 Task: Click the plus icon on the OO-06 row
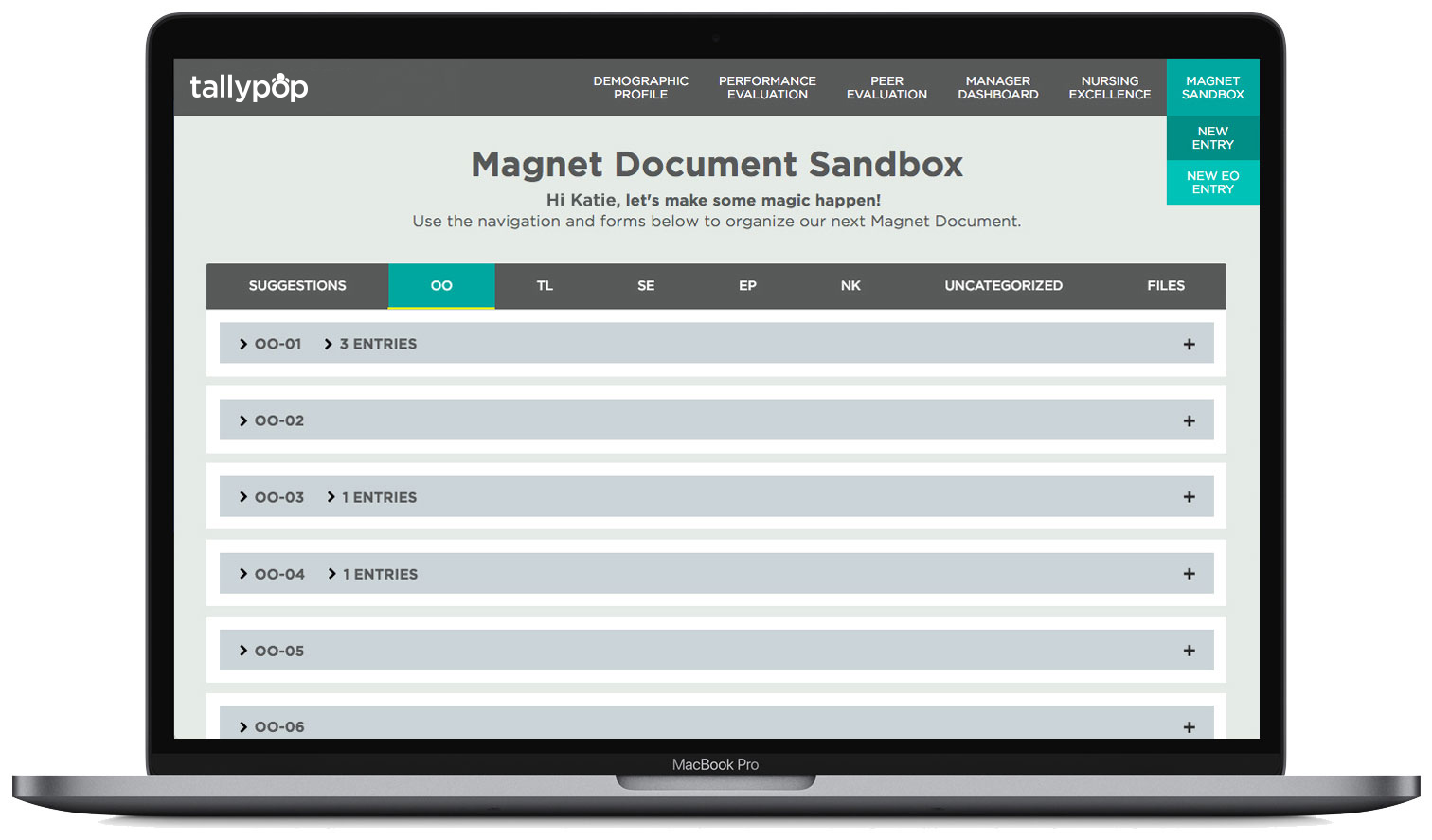click(x=1189, y=727)
